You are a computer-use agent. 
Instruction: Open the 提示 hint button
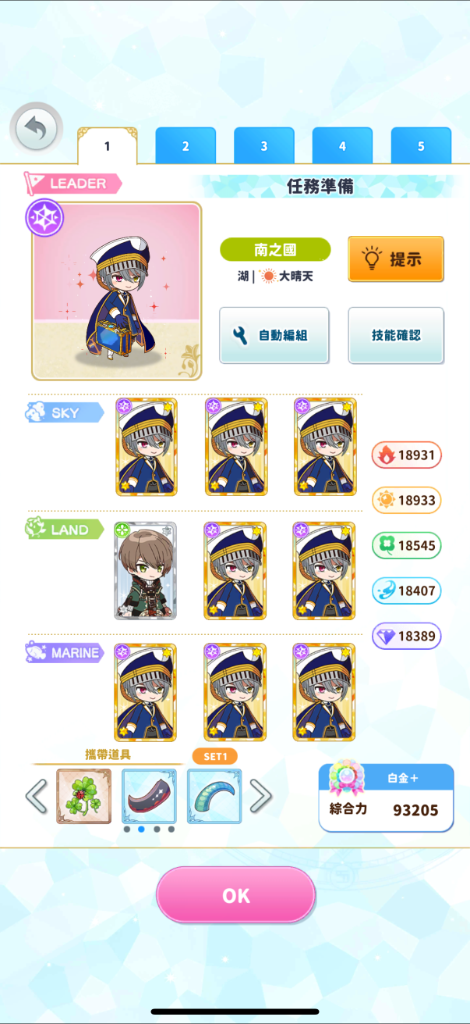(x=396, y=259)
